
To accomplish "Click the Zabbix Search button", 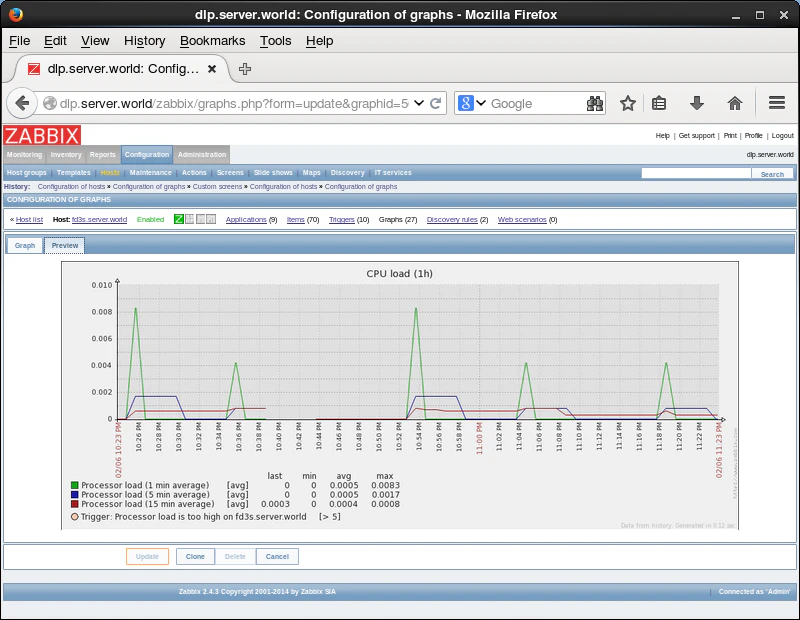I will click(772, 174).
